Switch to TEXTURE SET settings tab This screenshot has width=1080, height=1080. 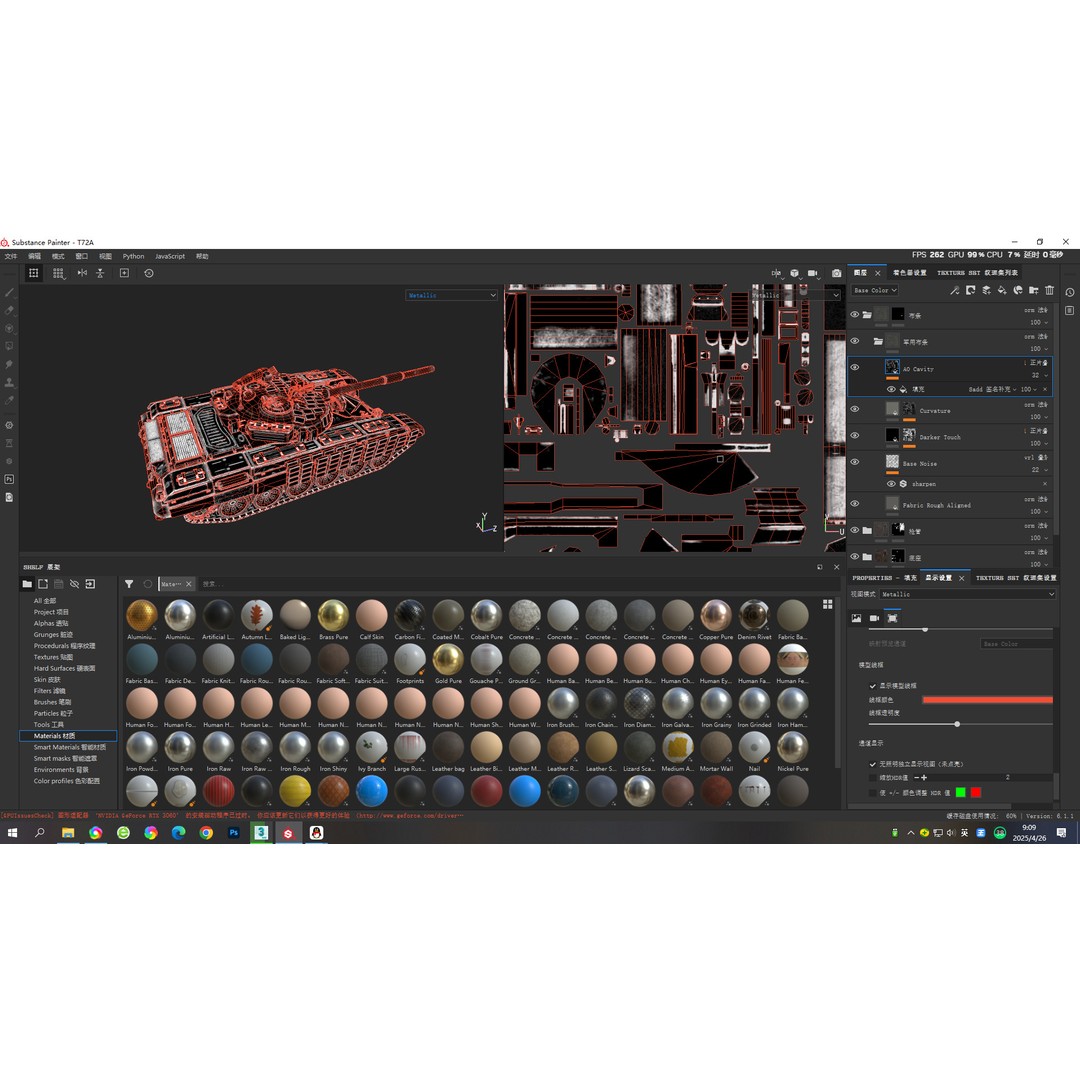(x=1016, y=578)
